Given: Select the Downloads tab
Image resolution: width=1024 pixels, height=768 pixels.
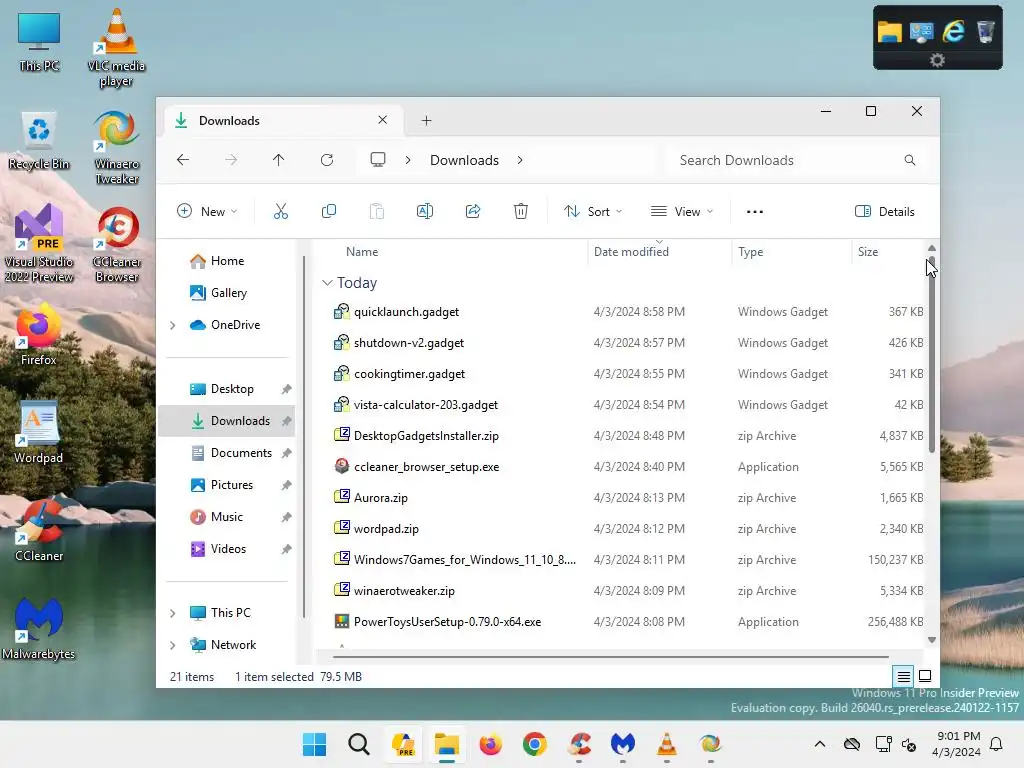Looking at the screenshot, I should point(281,121).
